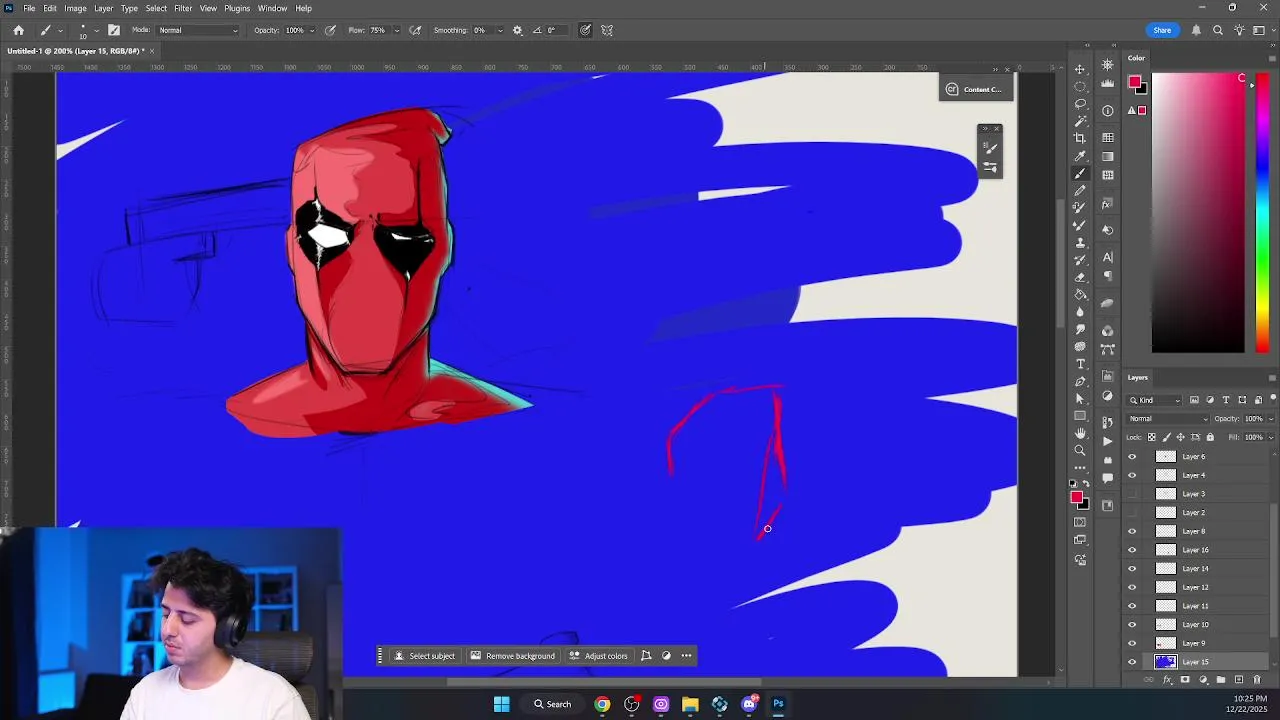Select the Eyedropper tool
The height and width of the screenshot is (720, 1280).
[1080, 156]
